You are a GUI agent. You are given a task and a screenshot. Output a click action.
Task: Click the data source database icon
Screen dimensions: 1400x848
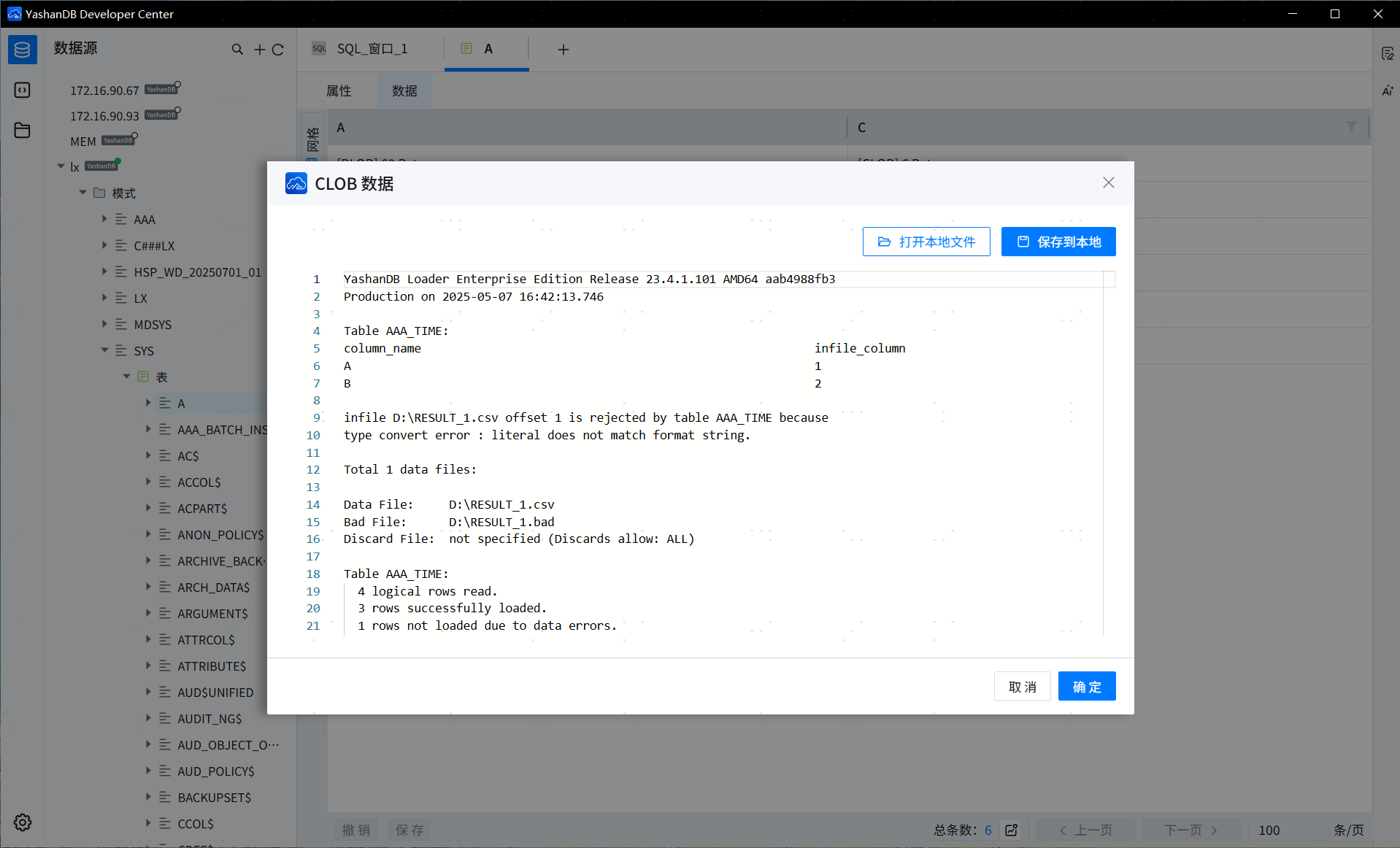(23, 50)
